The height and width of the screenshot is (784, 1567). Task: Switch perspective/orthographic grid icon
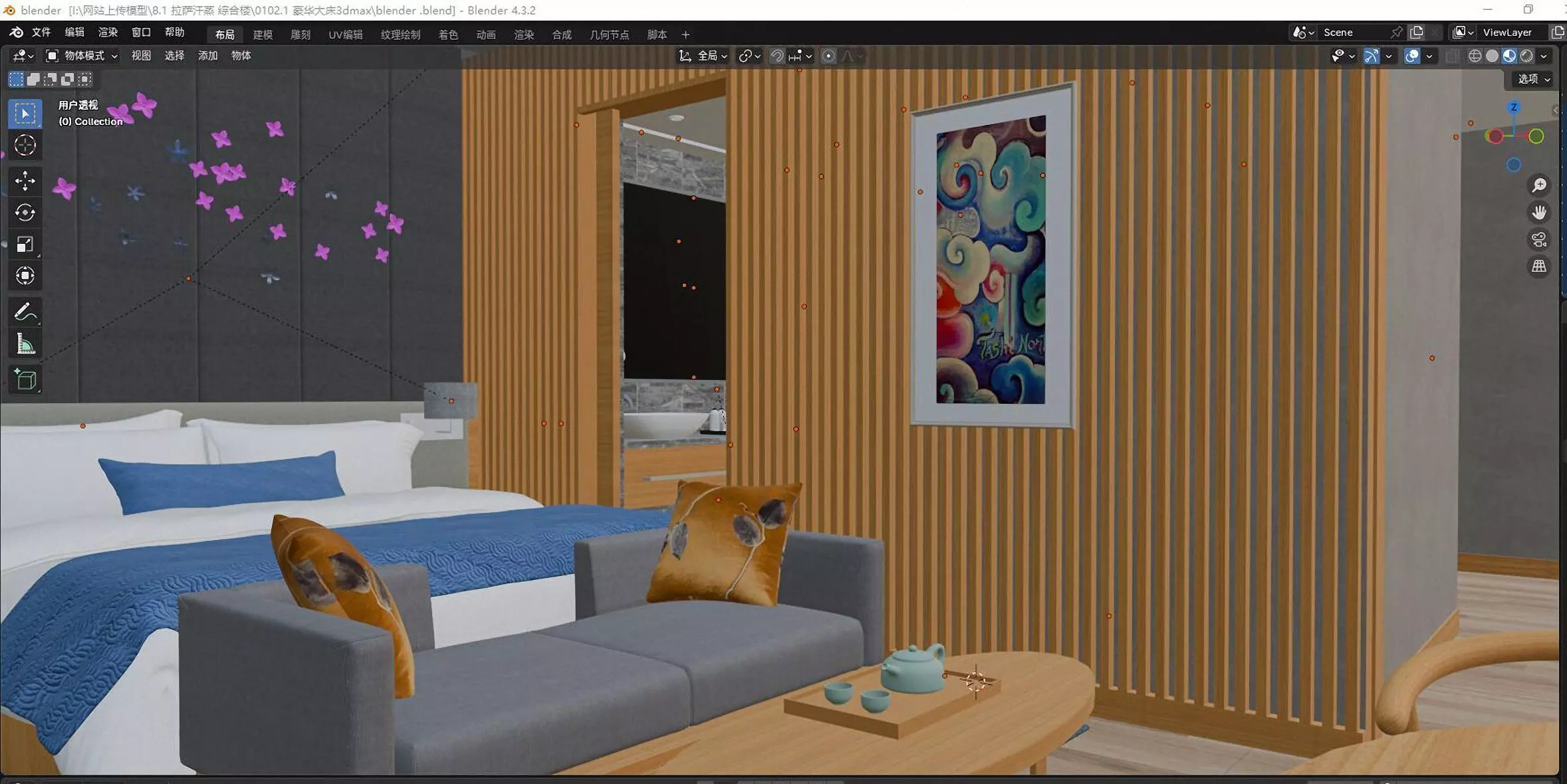[x=1538, y=266]
